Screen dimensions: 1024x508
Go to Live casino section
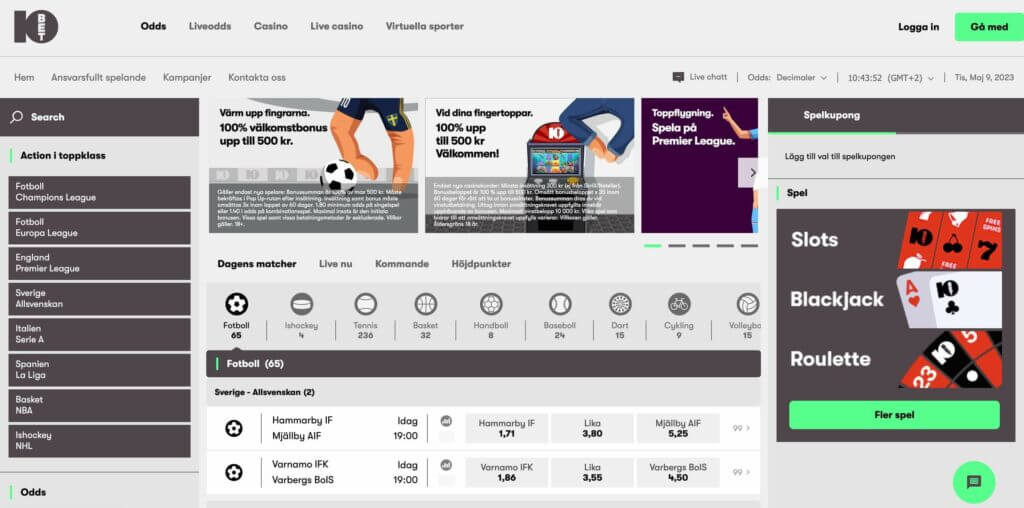[337, 27]
